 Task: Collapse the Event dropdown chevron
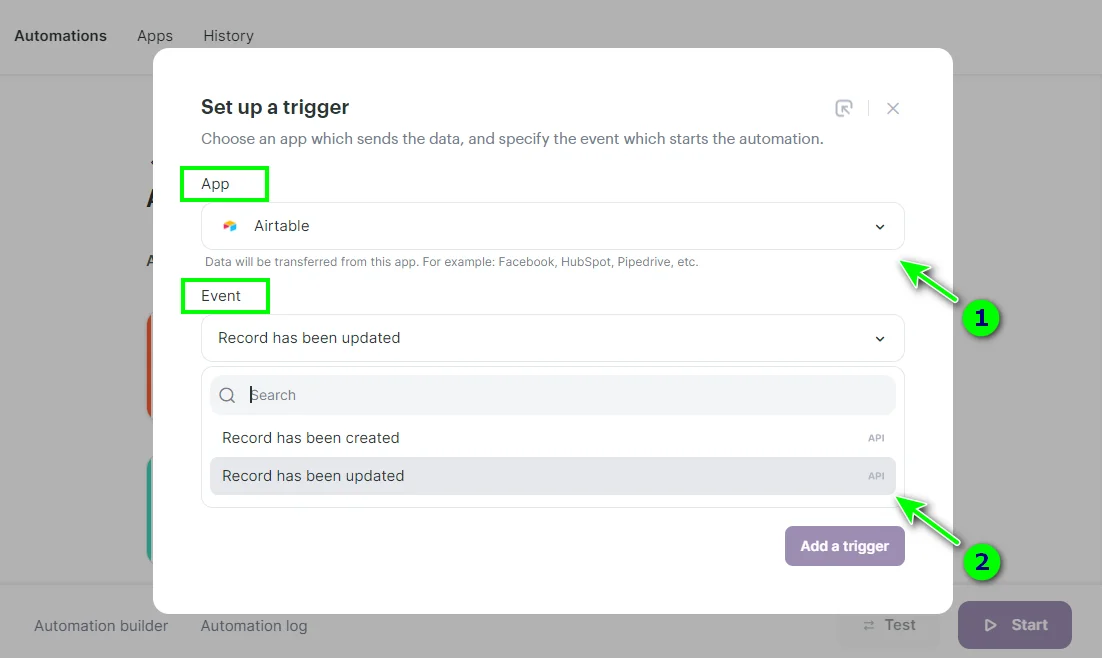(x=880, y=339)
